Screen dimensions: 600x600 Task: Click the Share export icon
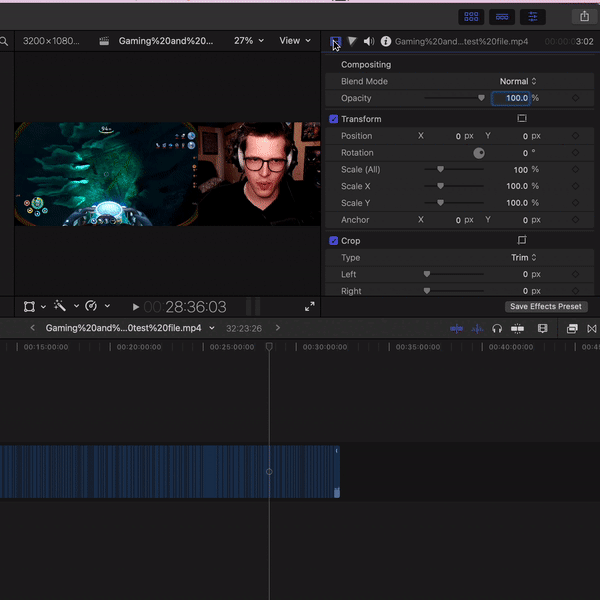[x=585, y=16]
